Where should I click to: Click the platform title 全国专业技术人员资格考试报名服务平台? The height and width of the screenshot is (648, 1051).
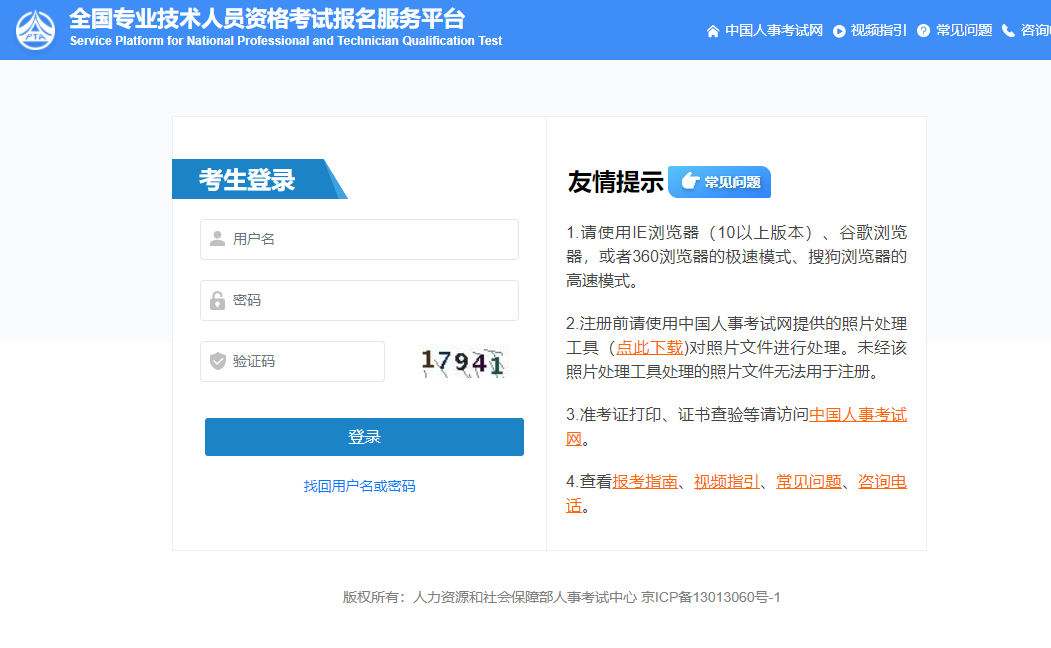267,19
